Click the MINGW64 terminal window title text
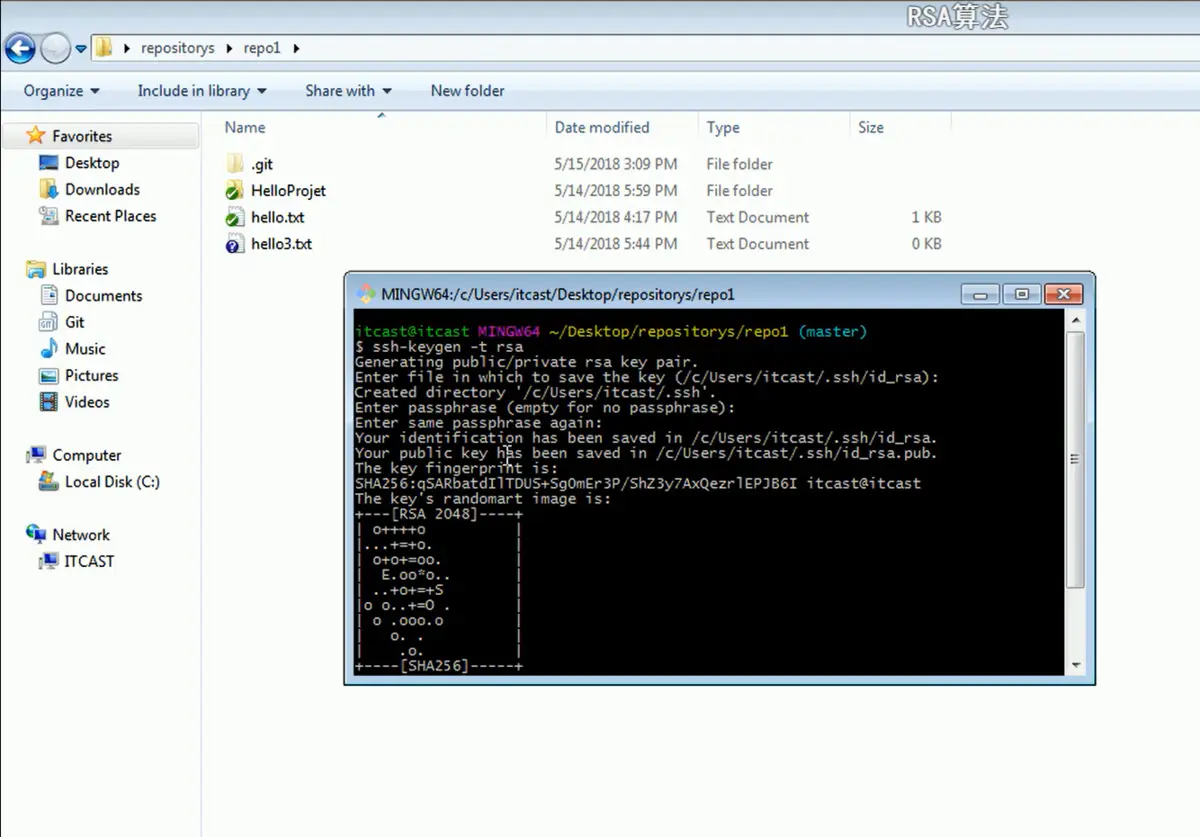The width and height of the screenshot is (1200, 837). 558,295
